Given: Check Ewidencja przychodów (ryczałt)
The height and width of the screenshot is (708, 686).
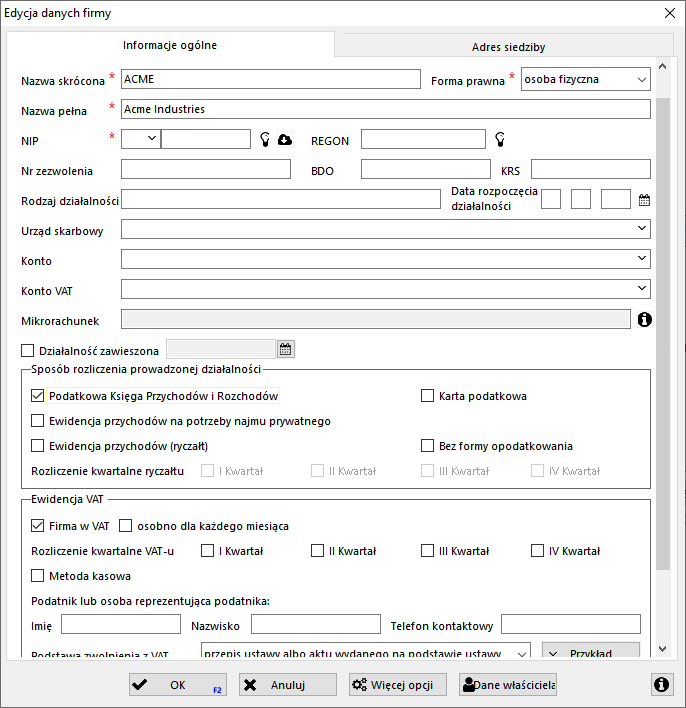Looking at the screenshot, I should point(37,446).
